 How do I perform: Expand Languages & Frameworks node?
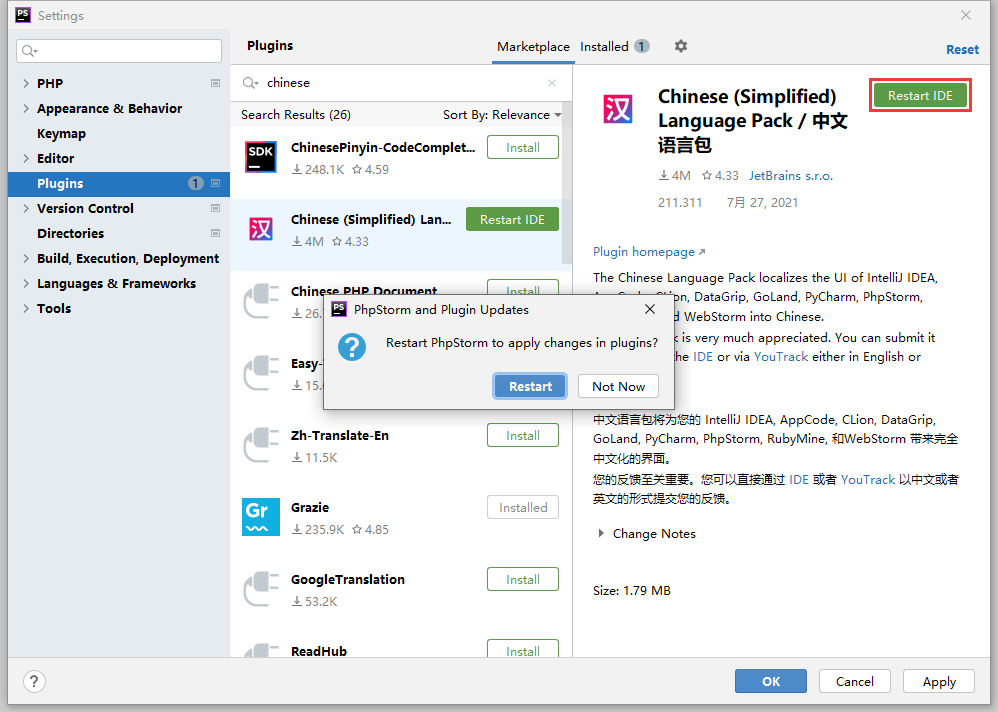coord(26,283)
